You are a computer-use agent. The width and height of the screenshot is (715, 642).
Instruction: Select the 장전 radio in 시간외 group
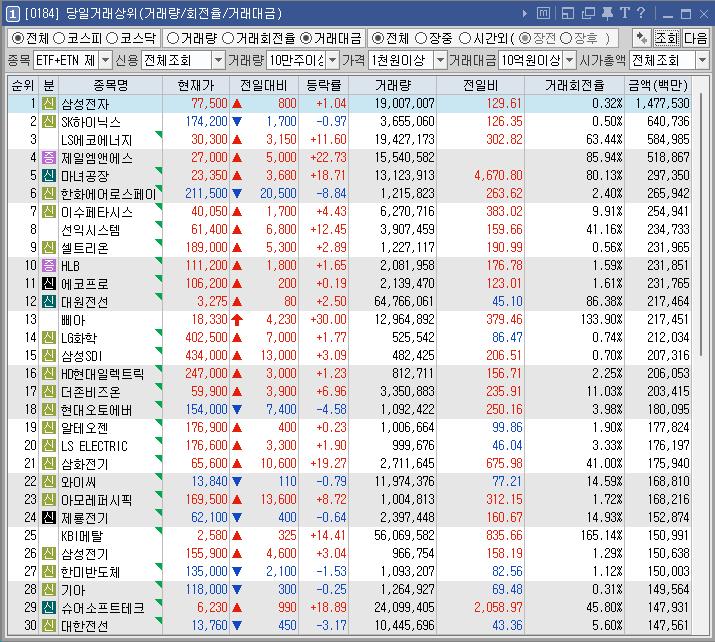click(525, 38)
